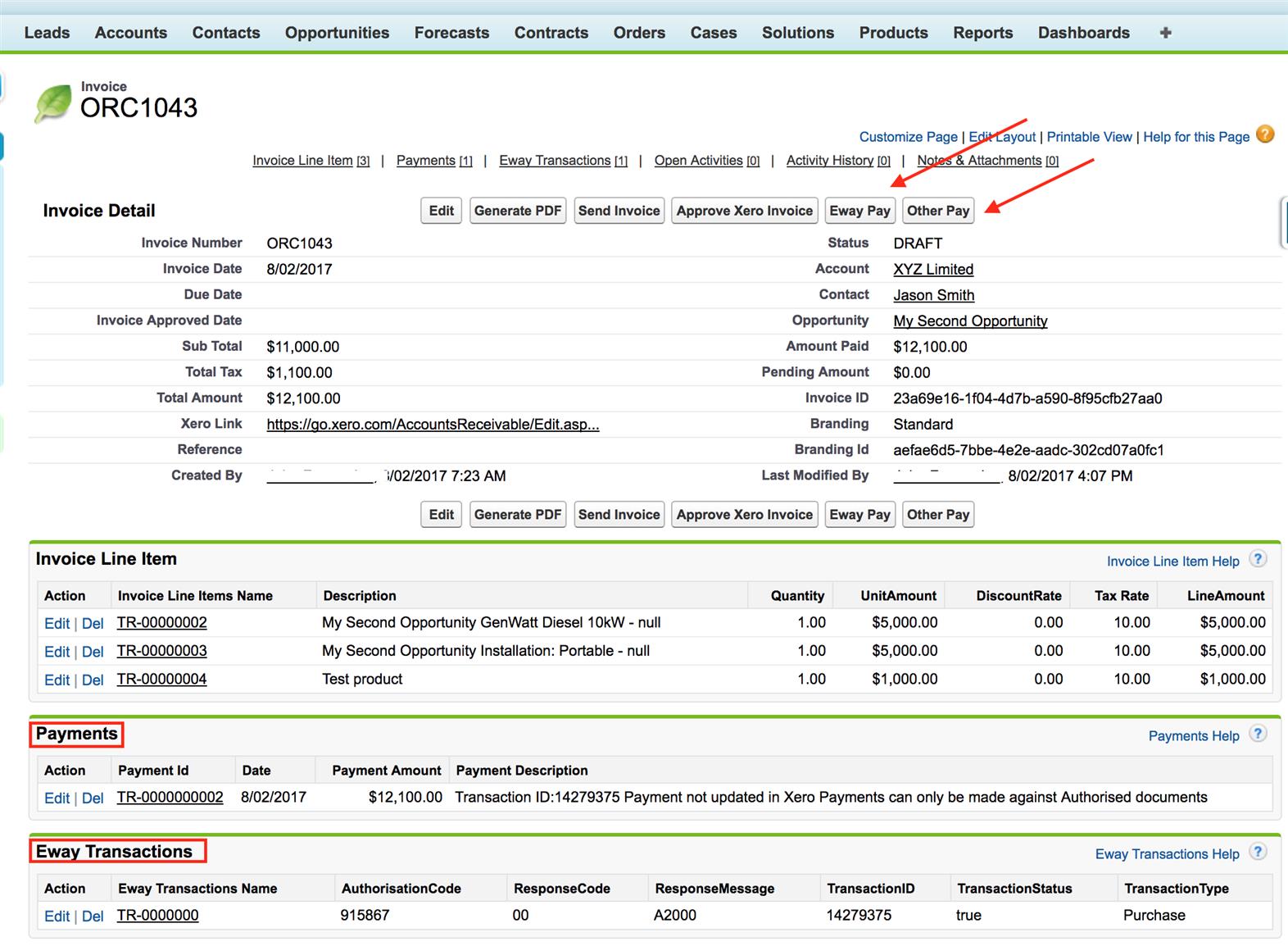
Task: Jump to Payments [1] related list link
Action: pos(434,161)
